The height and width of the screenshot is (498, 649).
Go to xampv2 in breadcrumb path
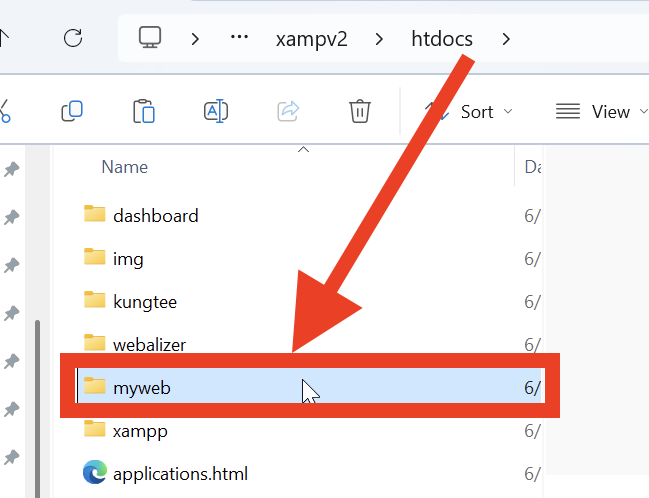pos(311,39)
